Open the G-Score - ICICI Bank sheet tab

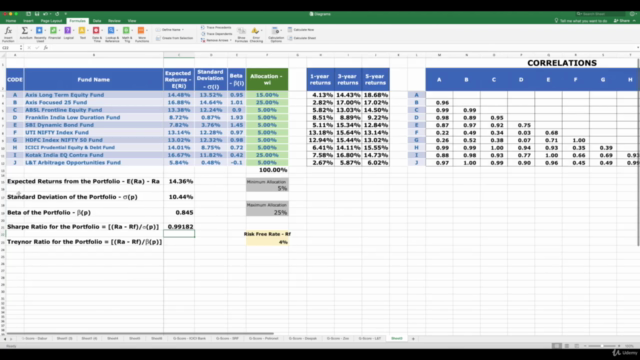189,339
